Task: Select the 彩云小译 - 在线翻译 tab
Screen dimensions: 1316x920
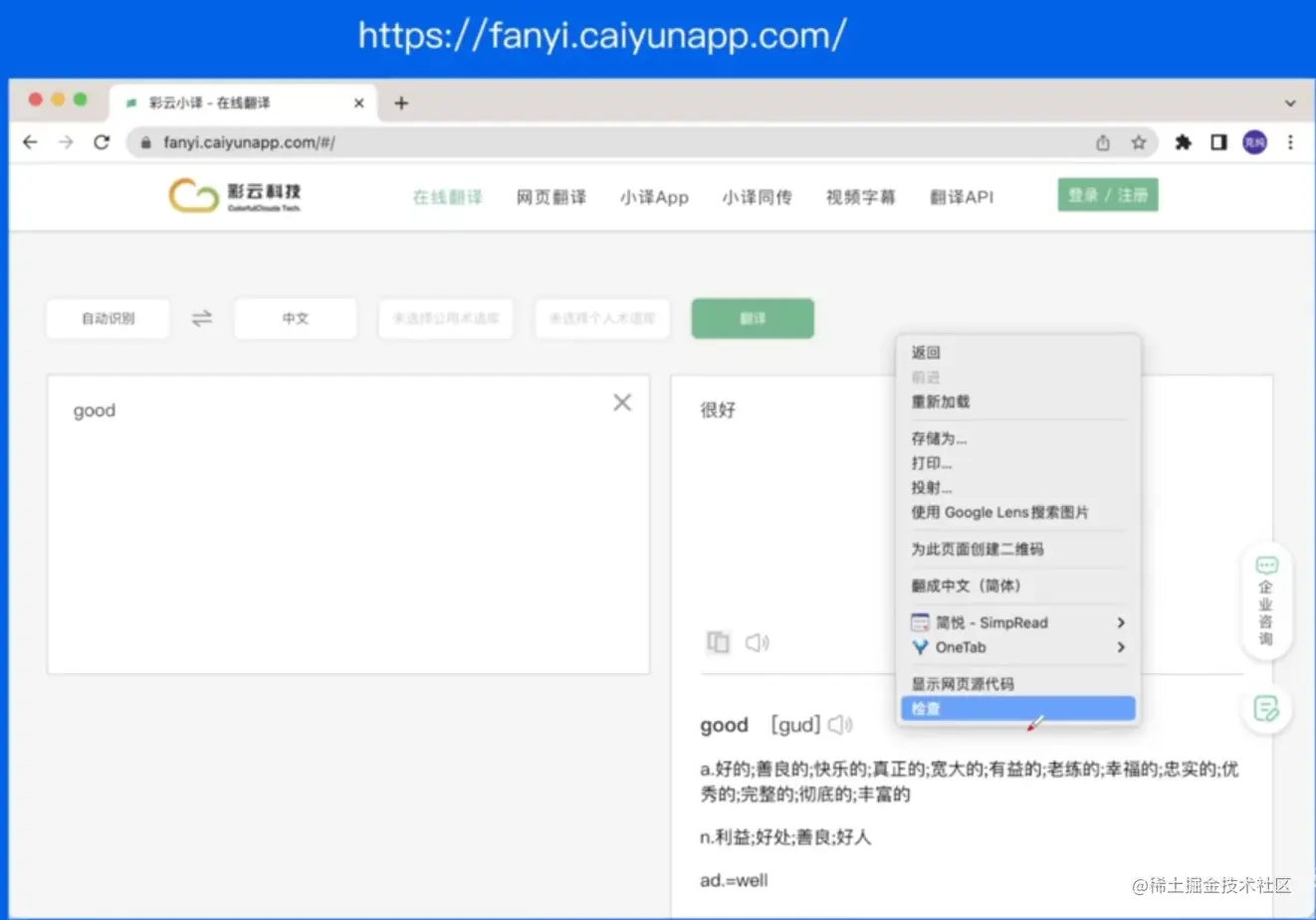Action: click(x=243, y=103)
